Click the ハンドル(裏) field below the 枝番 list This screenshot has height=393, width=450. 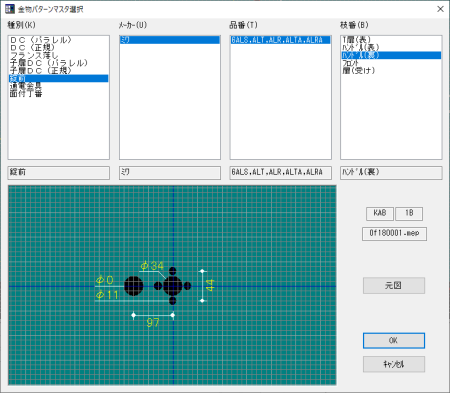[x=391, y=173]
